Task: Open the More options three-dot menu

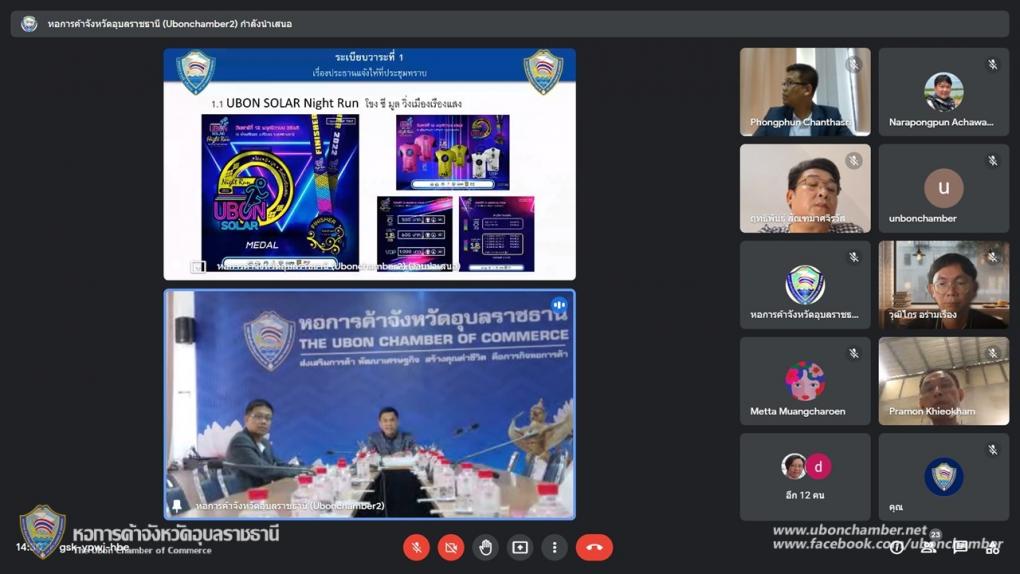Action: click(554, 547)
